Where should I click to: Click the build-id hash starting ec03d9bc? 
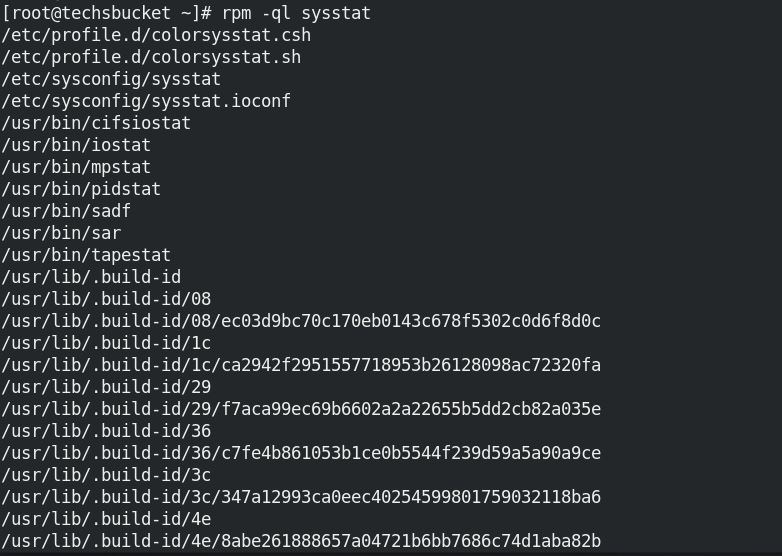pyautogui.click(x=410, y=321)
